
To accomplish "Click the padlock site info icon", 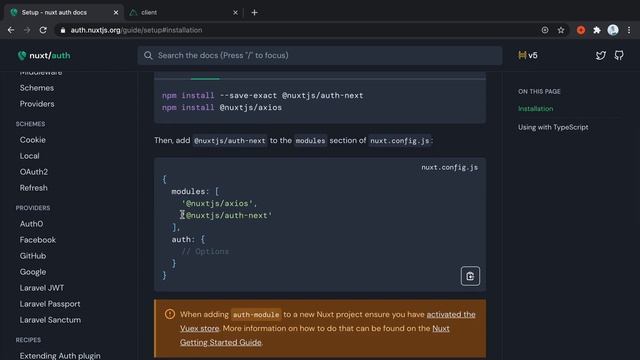I will coord(62,30).
